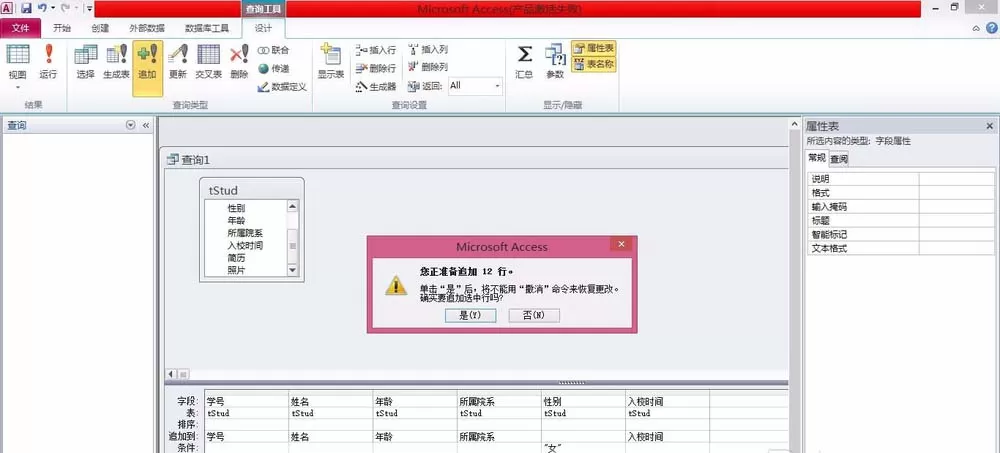The width and height of the screenshot is (1000, 453).
Task: Run the query with the 运行 icon
Action: [48, 63]
